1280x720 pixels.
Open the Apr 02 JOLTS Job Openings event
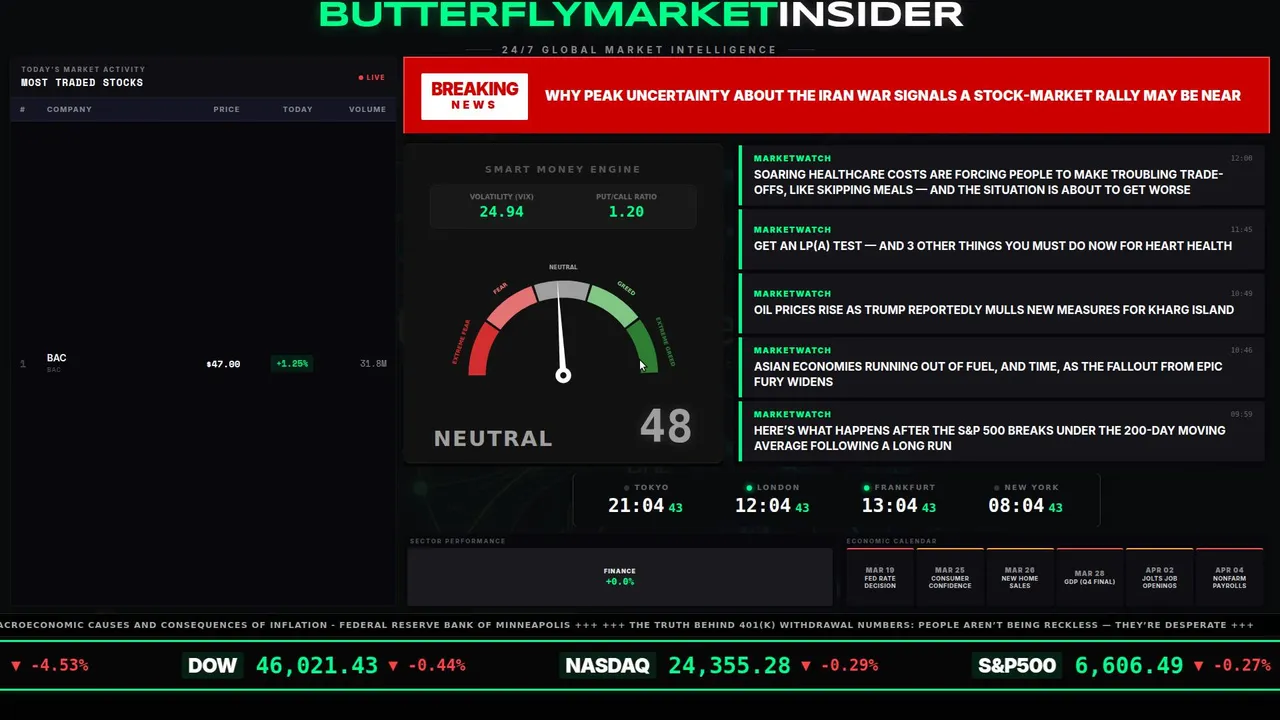[x=1160, y=577]
